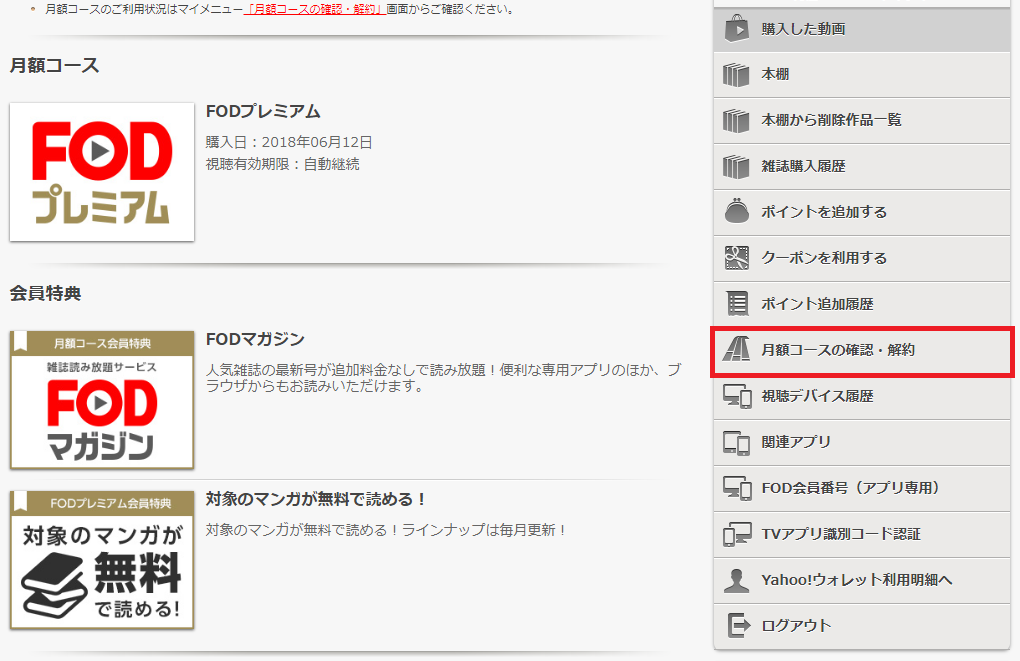Open クーポンを利用する menu item

[x=862, y=259]
